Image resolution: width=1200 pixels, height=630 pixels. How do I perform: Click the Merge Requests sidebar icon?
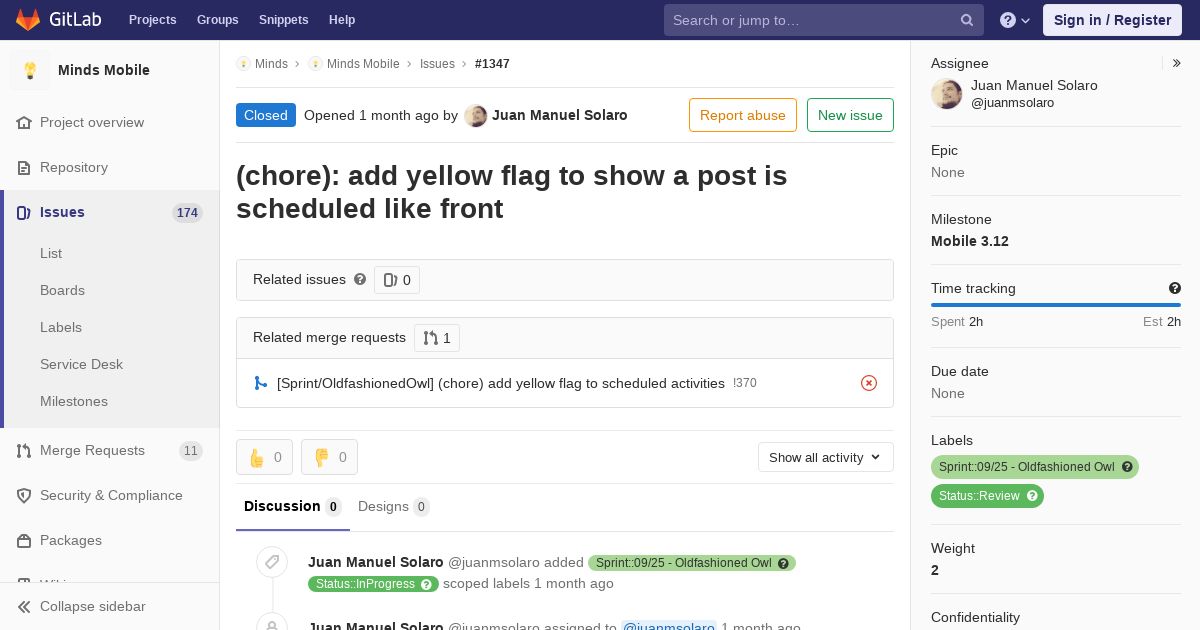coord(24,450)
